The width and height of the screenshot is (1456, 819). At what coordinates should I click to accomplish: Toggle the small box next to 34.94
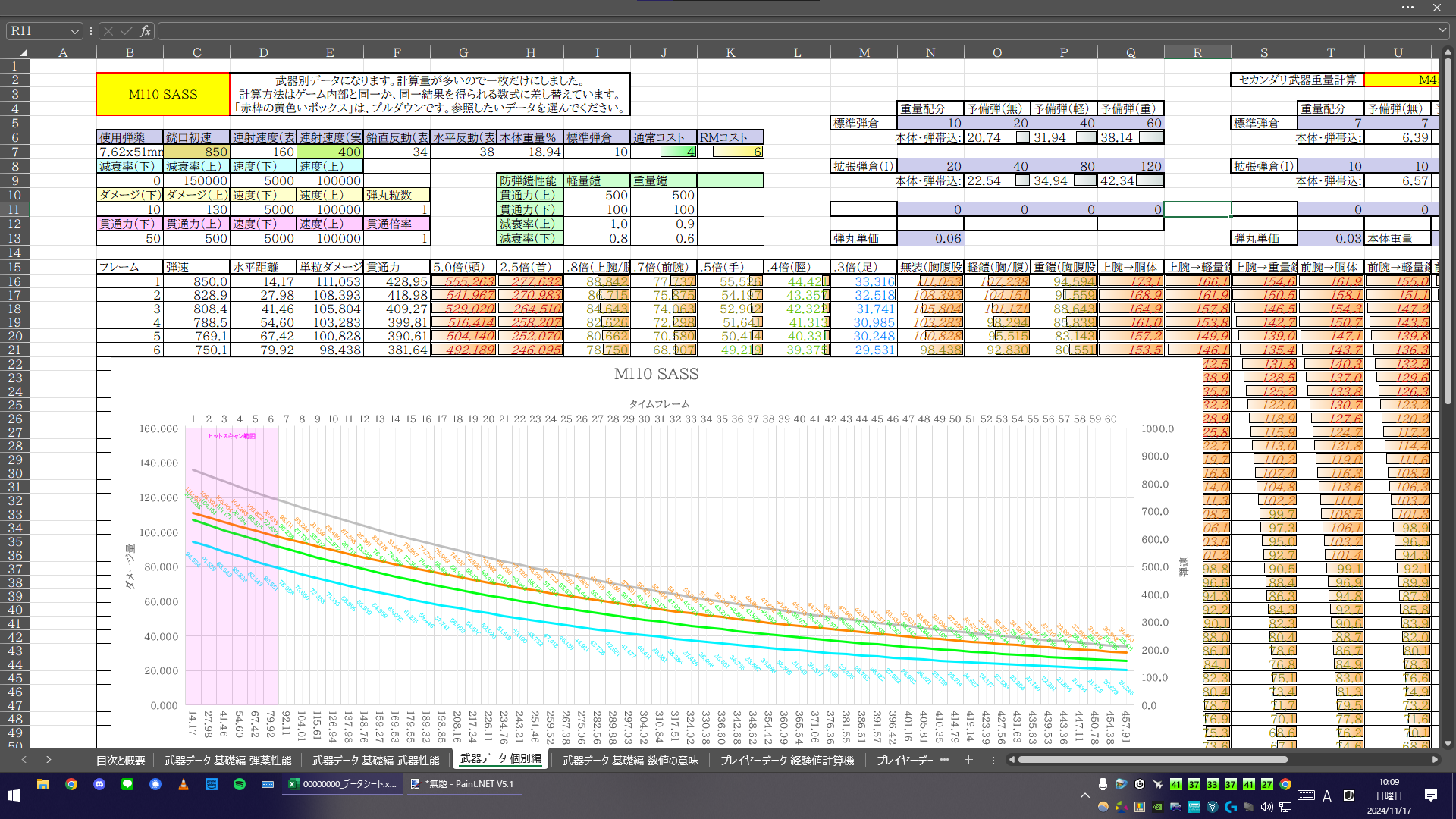coord(1085,180)
